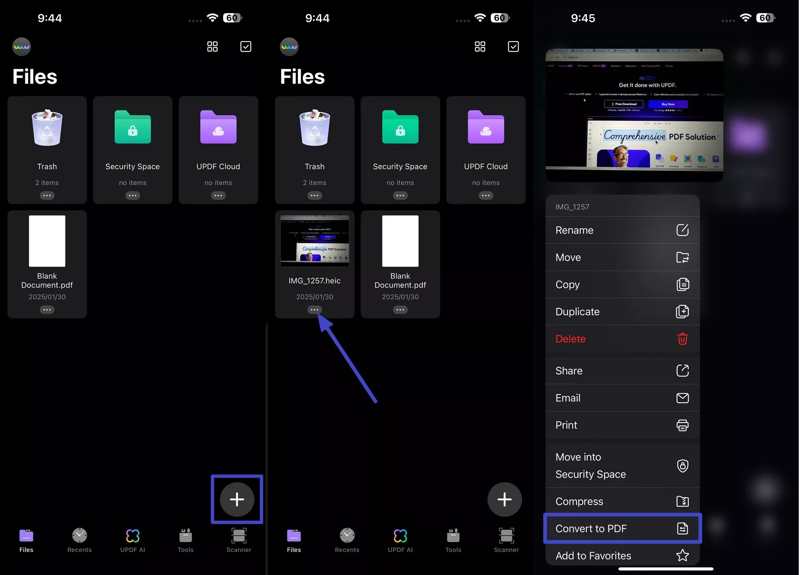The height and width of the screenshot is (575, 800).
Task: Select Recents tab in middle screen
Action: 347,541
